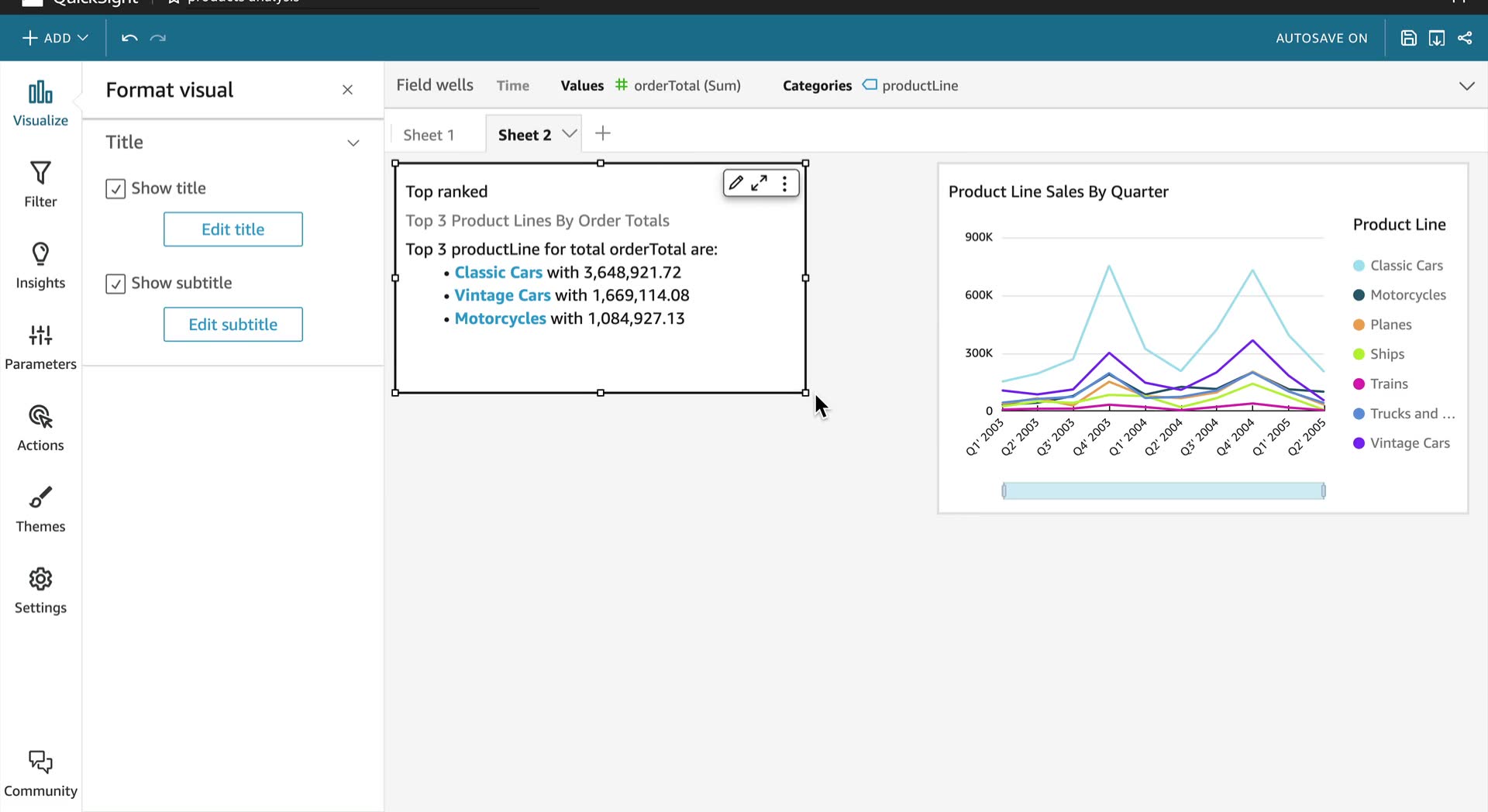Click the Edit title button

(x=233, y=229)
